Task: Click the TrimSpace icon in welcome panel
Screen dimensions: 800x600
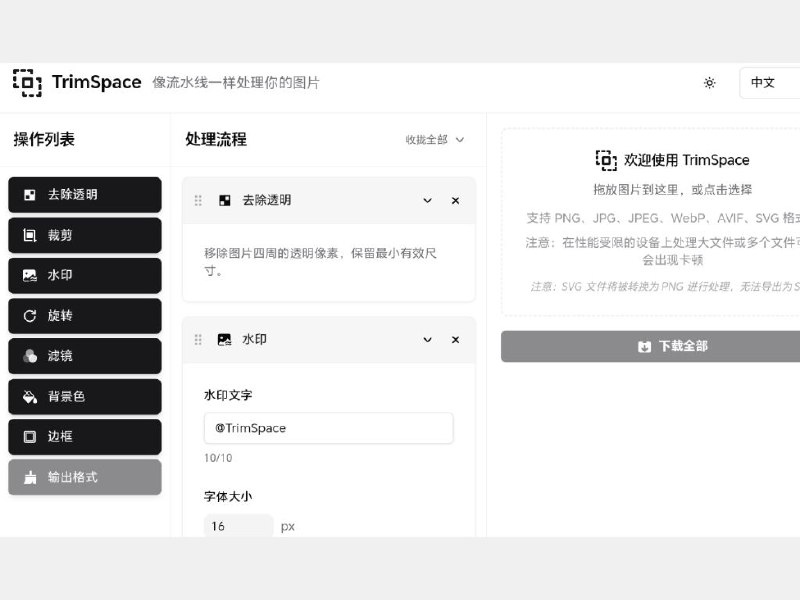Action: (x=606, y=160)
